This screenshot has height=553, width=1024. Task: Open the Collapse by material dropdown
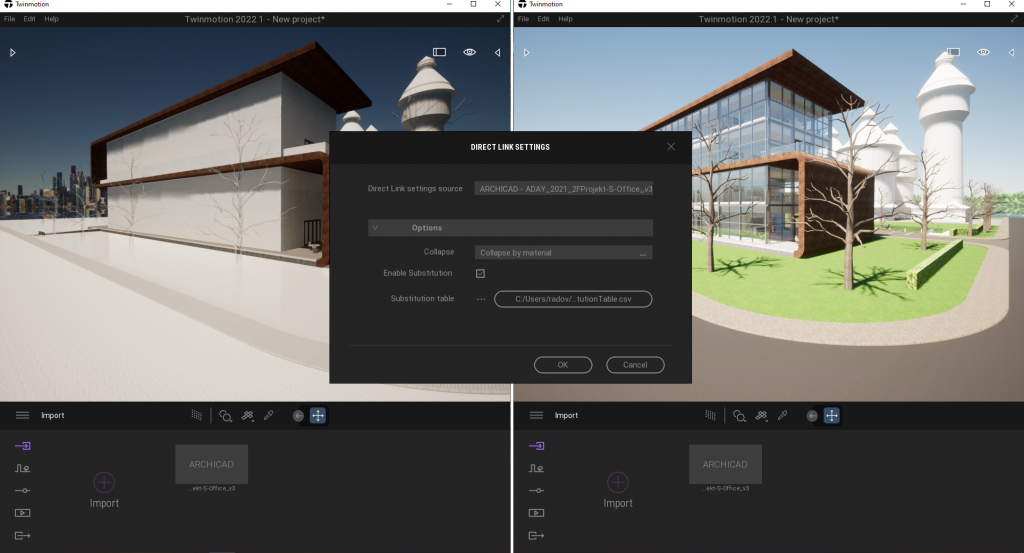[563, 253]
